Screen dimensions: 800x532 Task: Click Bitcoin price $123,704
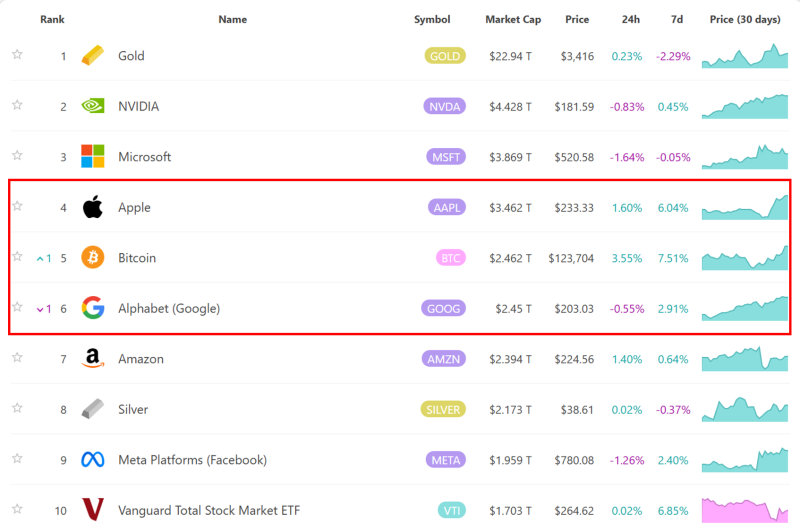pos(571,258)
